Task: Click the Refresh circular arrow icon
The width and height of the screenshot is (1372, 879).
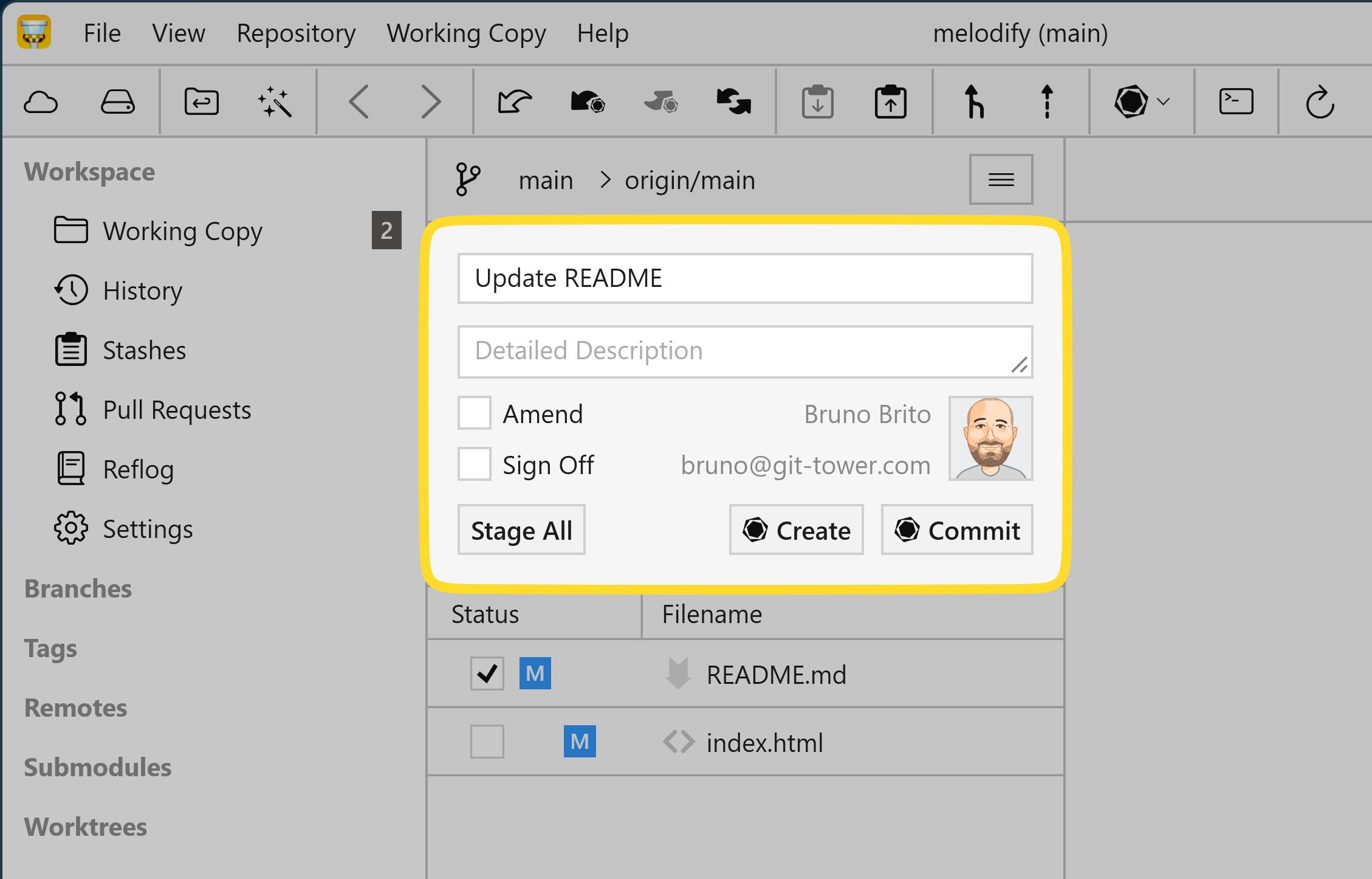Action: [x=1320, y=102]
